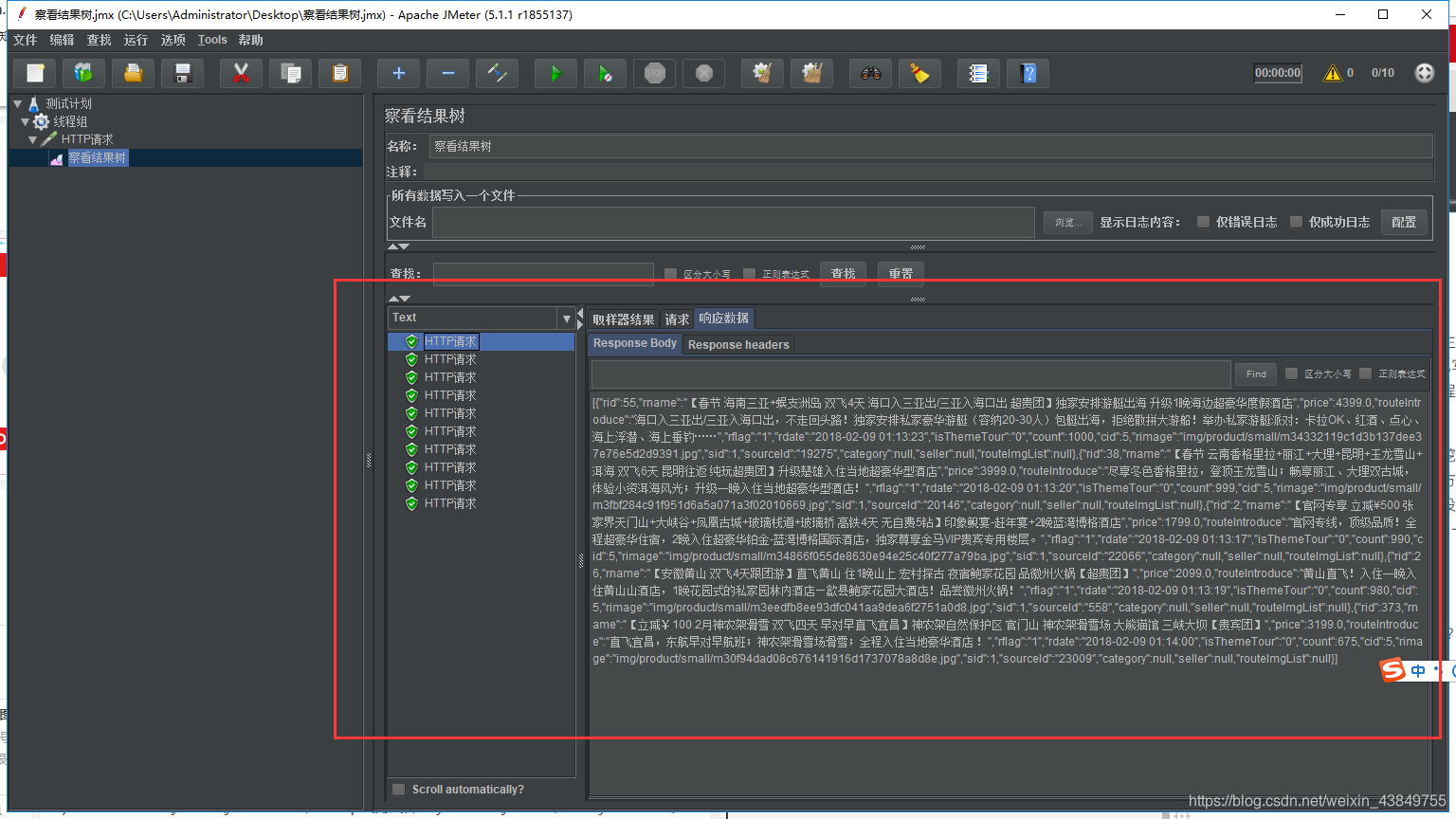
Task: Paste element from clipboard
Action: tap(340, 73)
